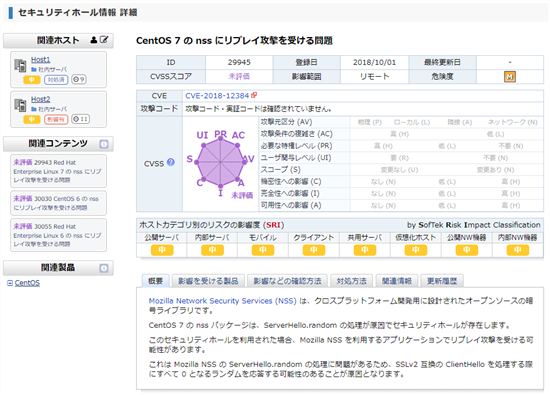This screenshot has width=550, height=395.
Task: Click the external link icon beside CVE-2018-12384
Action: coord(254,95)
